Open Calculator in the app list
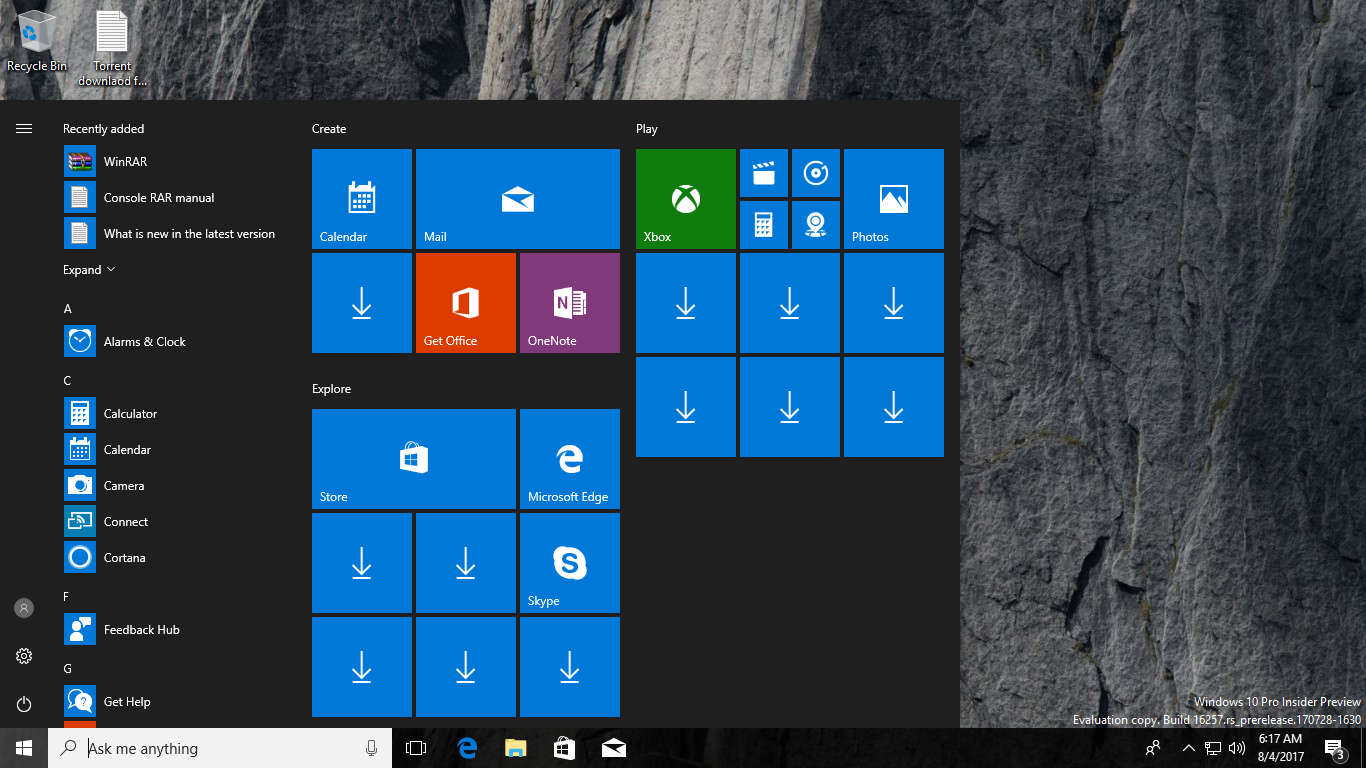Viewport: 1366px width, 768px height. point(176,413)
